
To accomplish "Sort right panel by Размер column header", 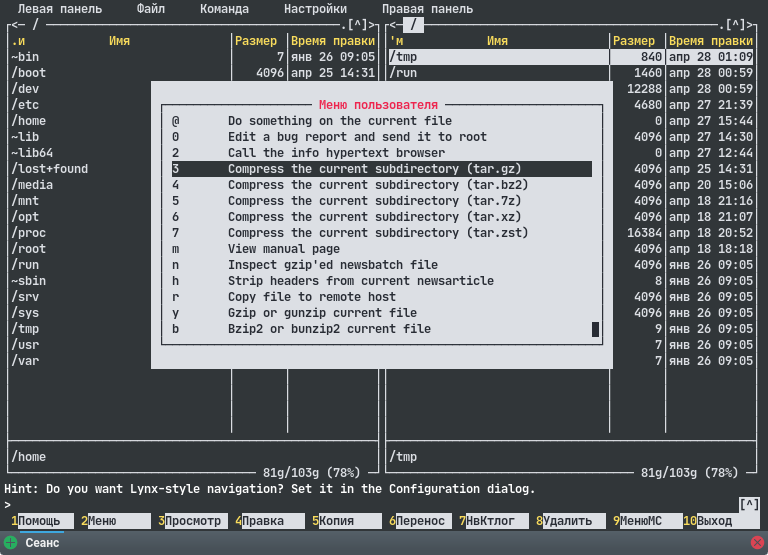I will 634,41.
